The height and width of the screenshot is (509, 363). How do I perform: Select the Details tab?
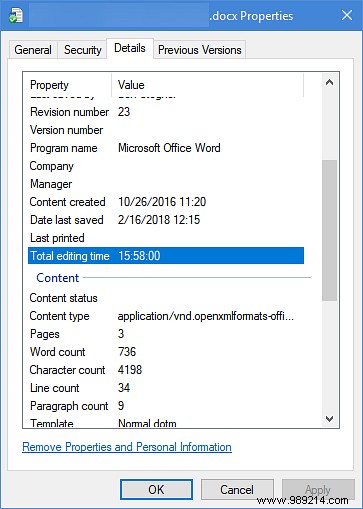coord(130,48)
